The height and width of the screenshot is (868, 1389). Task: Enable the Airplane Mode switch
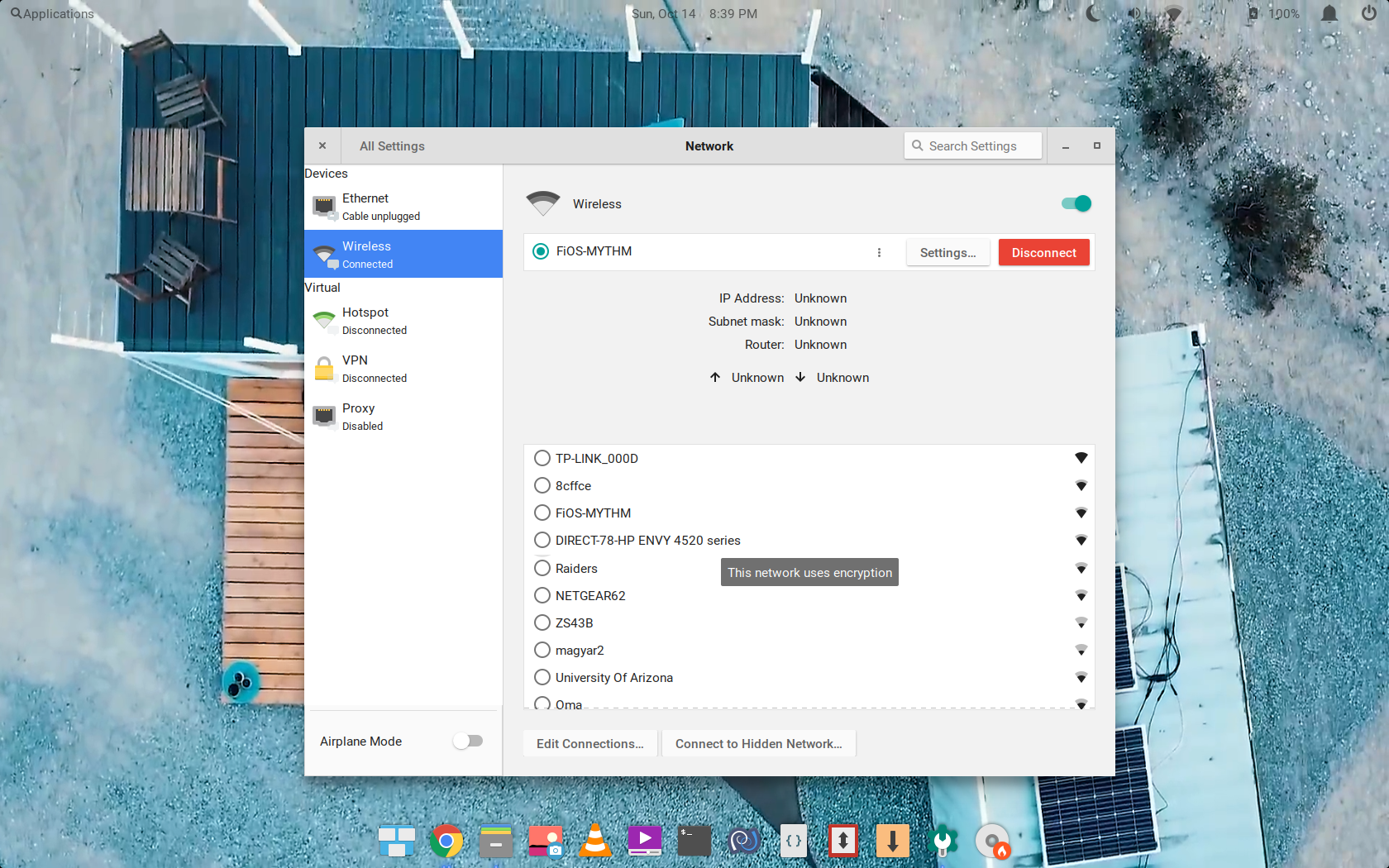[x=468, y=741]
